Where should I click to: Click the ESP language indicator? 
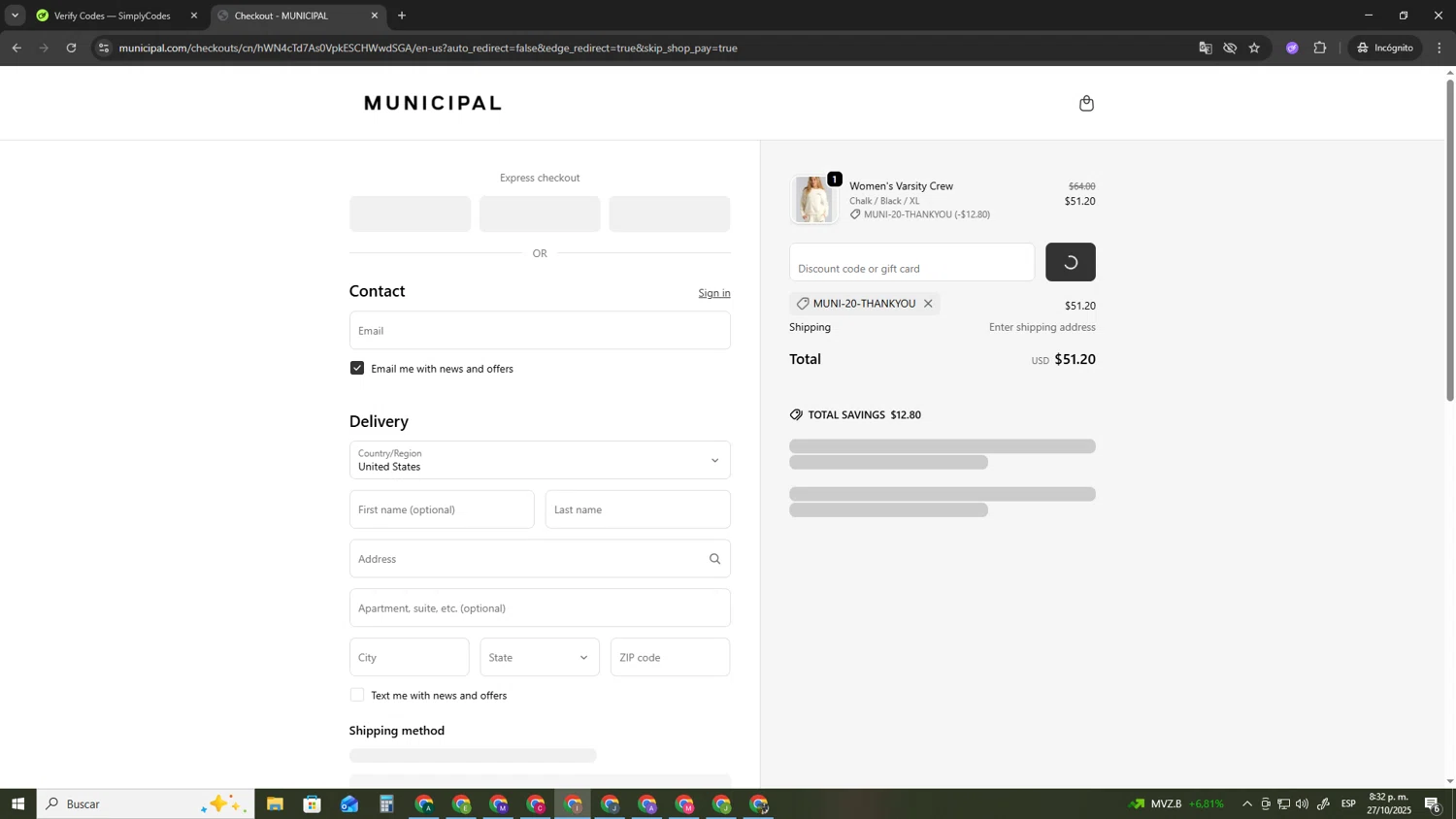(1348, 803)
